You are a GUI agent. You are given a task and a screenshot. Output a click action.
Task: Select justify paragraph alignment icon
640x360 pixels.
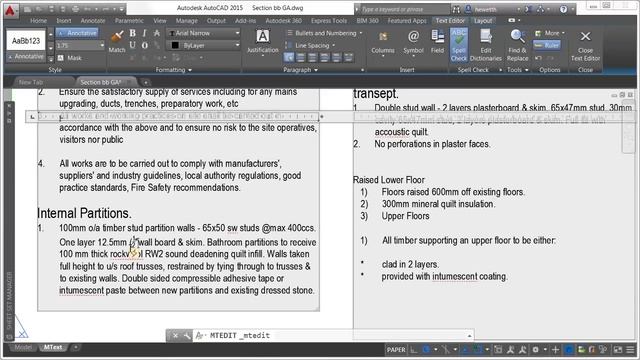pyautogui.click(x=336, y=58)
